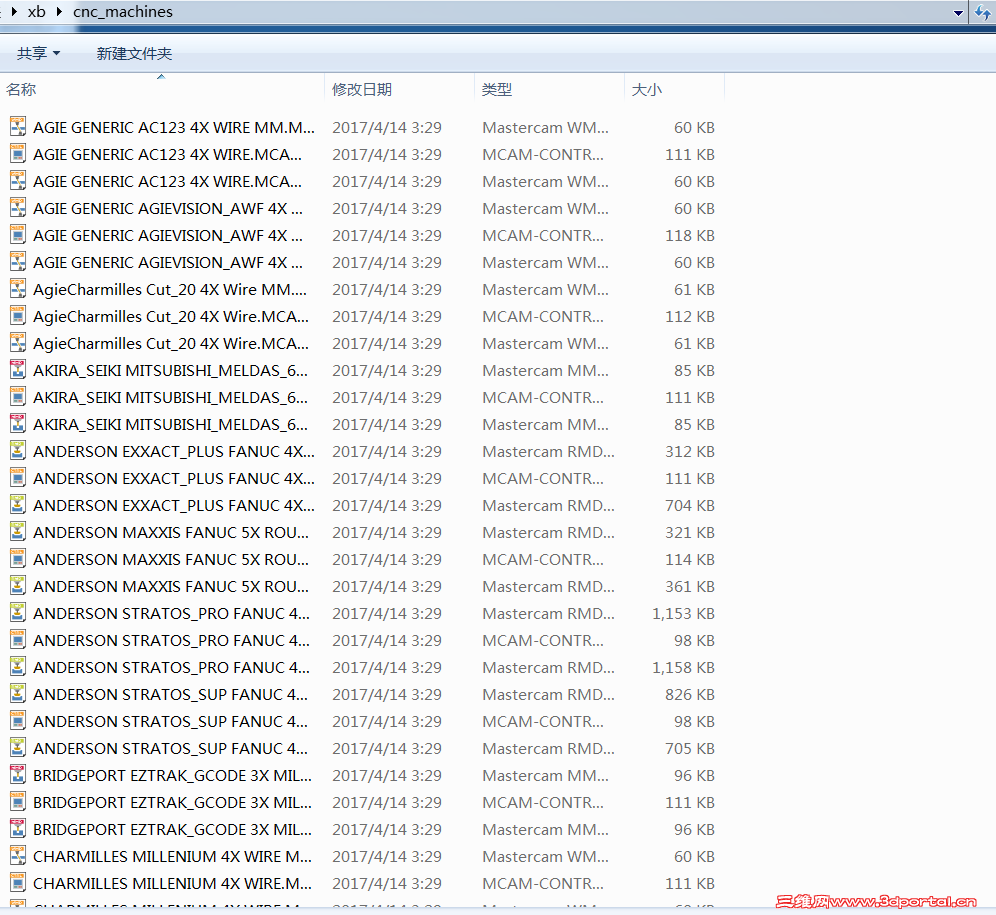Expand the breadcrumb arrow before cnc_machines
Screen dimensions: 996x915
[59, 11]
